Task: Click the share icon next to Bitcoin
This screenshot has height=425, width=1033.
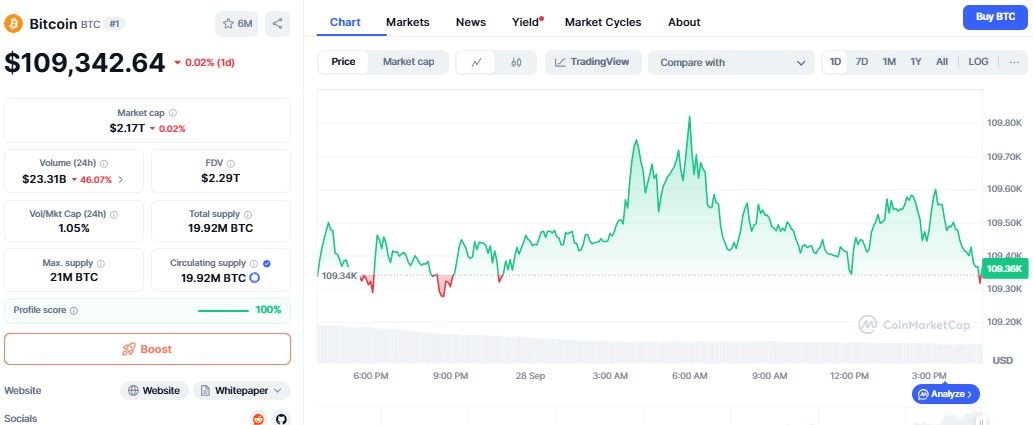Action: tap(278, 23)
